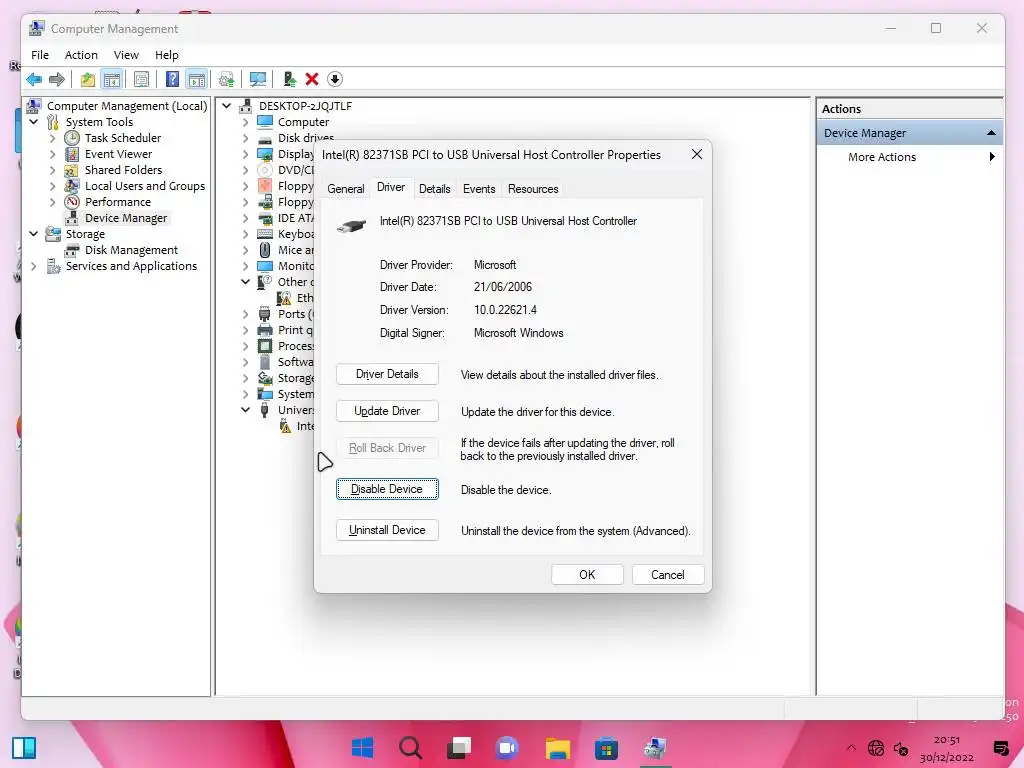Click the printer icon beside Print queues
1024x768 pixels.
(264, 330)
